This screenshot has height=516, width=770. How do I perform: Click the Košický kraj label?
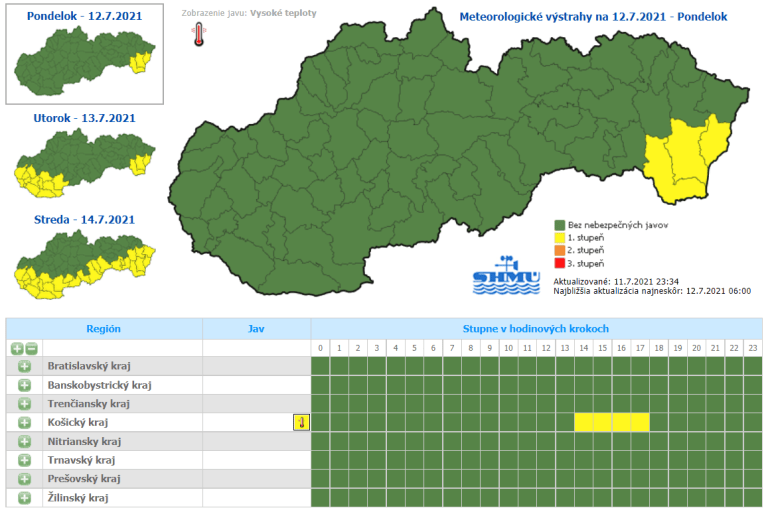78,422
